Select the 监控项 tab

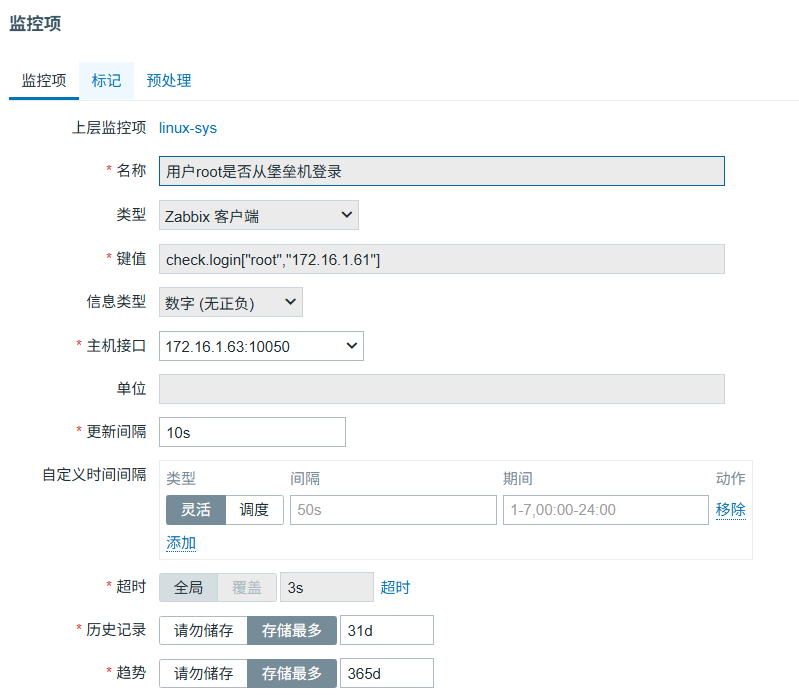[x=44, y=81]
